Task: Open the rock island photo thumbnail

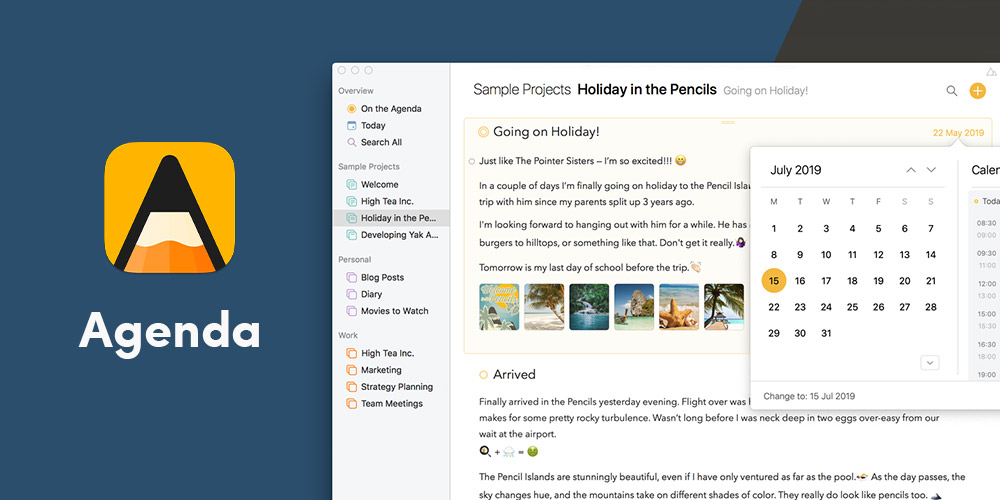Action: (634, 307)
